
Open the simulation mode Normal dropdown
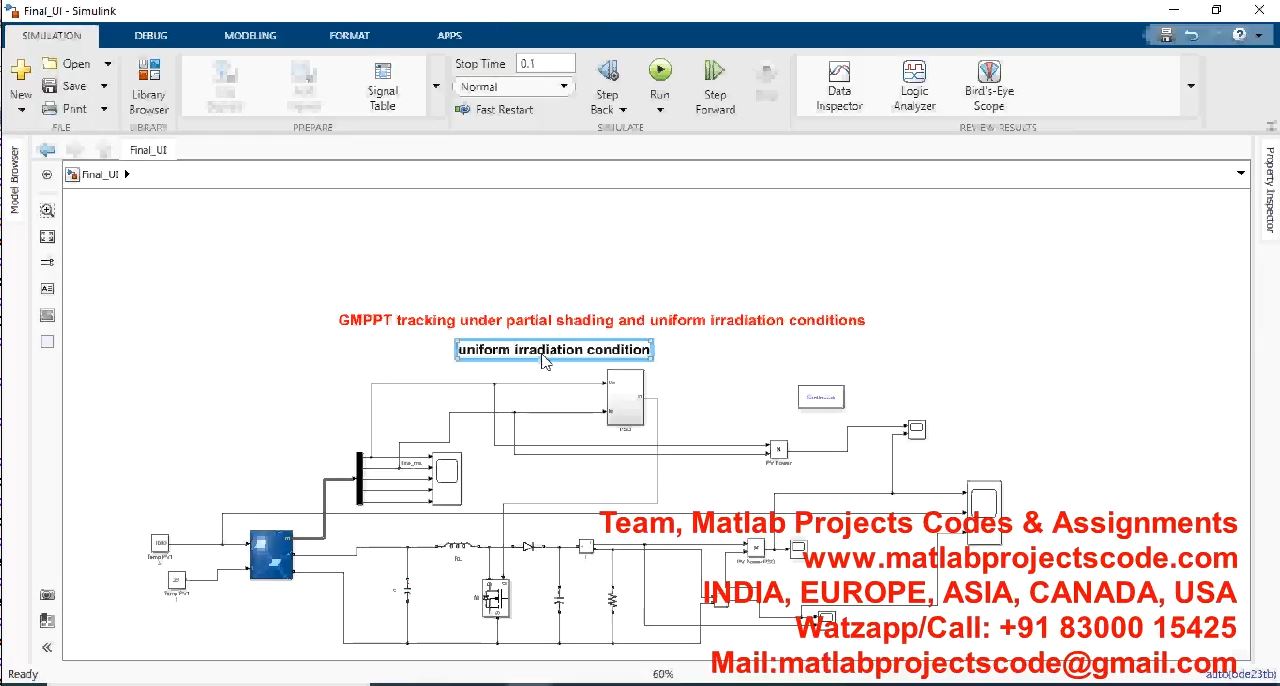coord(514,87)
